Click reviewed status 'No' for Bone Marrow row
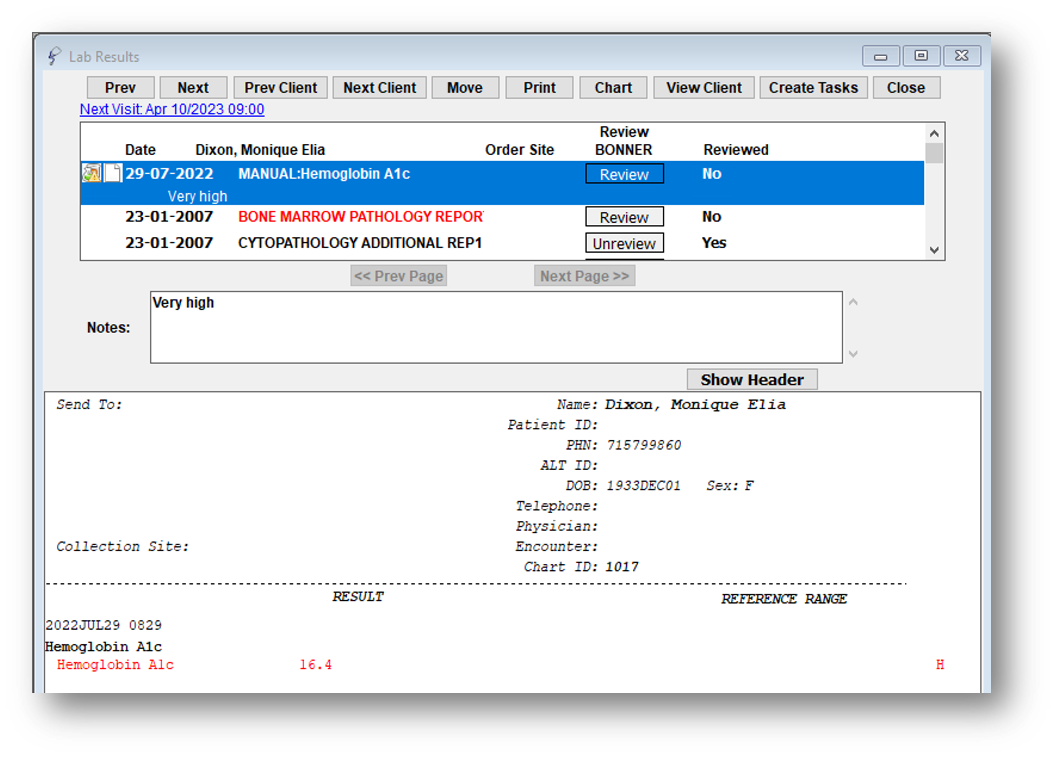Image resolution: width=1056 pixels, height=758 pixels. click(712, 217)
